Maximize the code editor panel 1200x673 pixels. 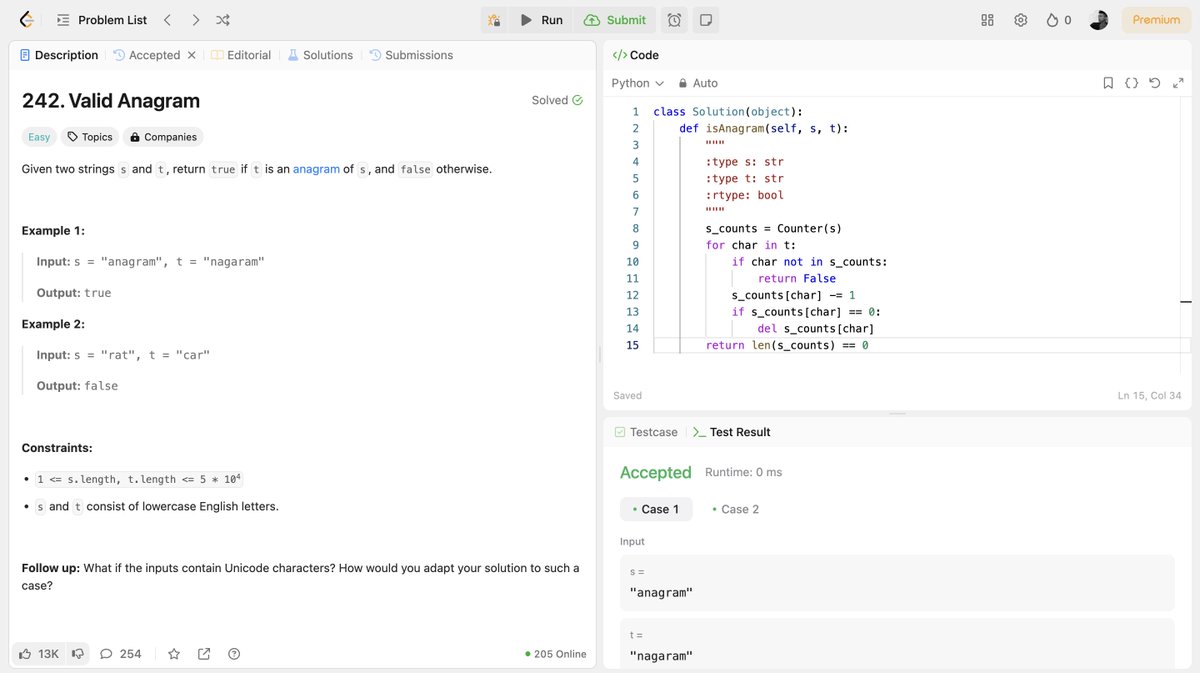1177,83
